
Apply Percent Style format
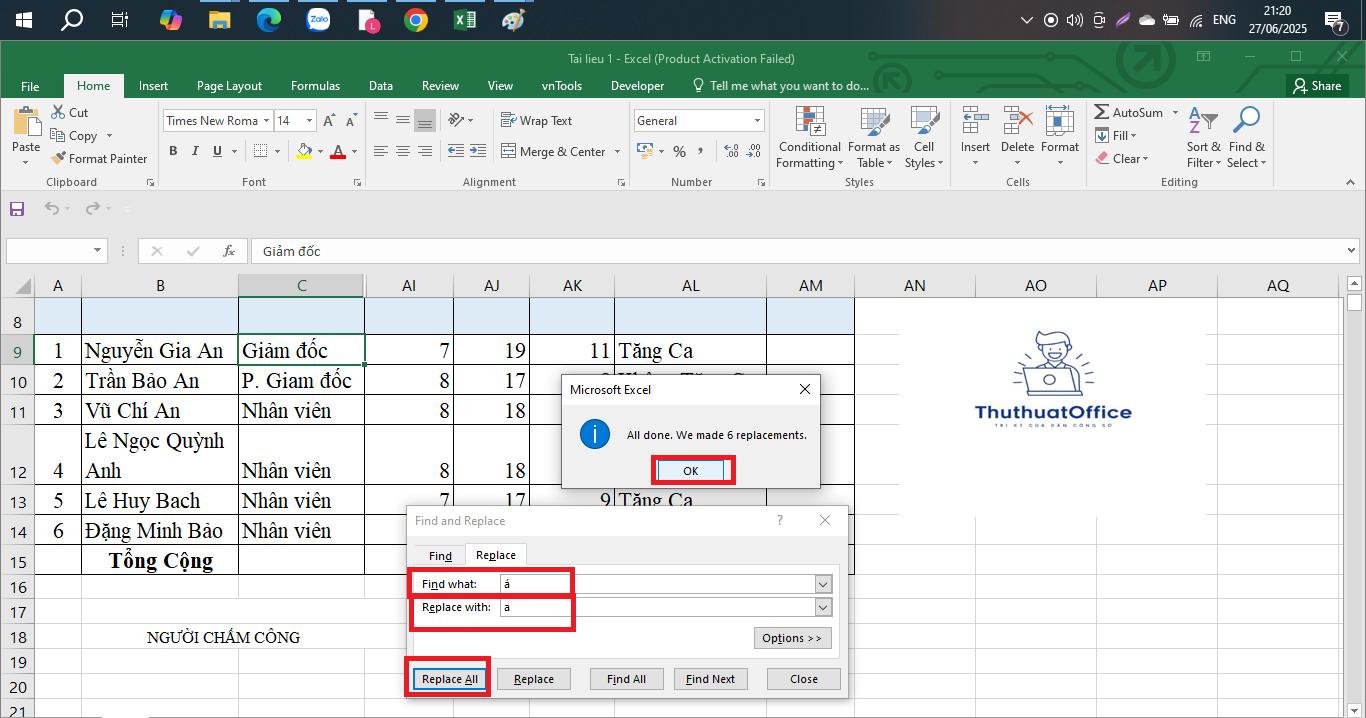680,151
